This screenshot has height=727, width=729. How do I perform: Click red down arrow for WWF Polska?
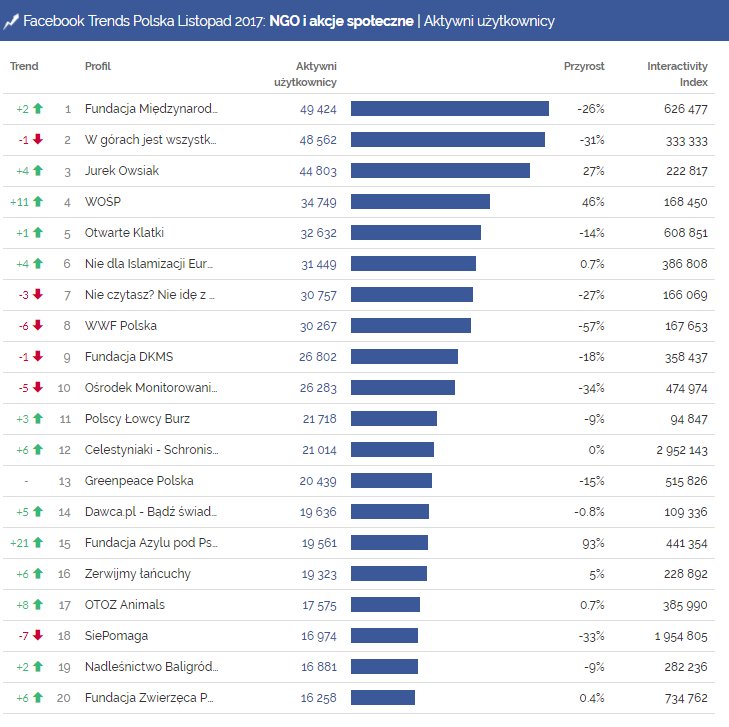(x=38, y=326)
